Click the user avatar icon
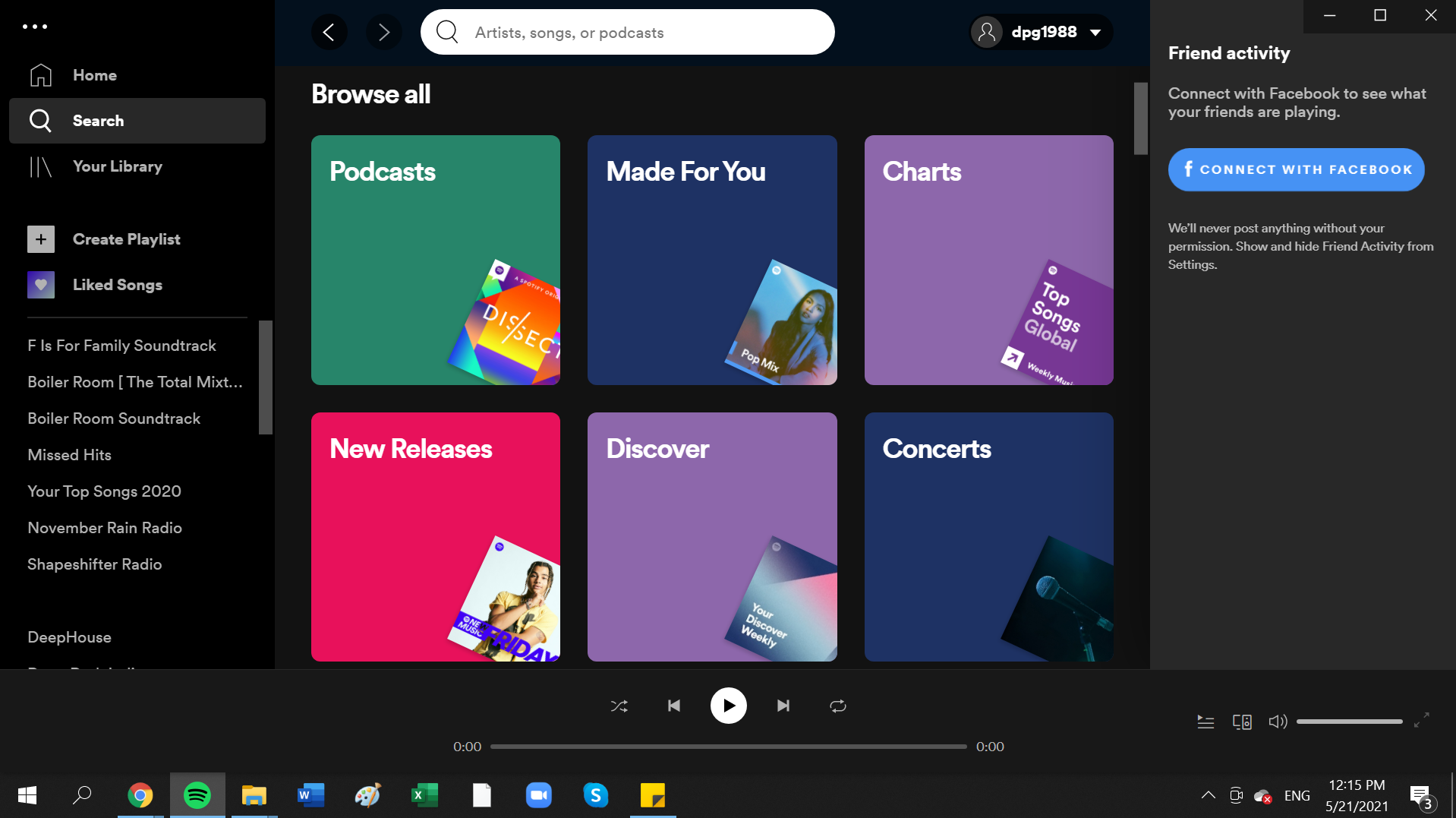This screenshot has height=818, width=1456. click(x=987, y=32)
